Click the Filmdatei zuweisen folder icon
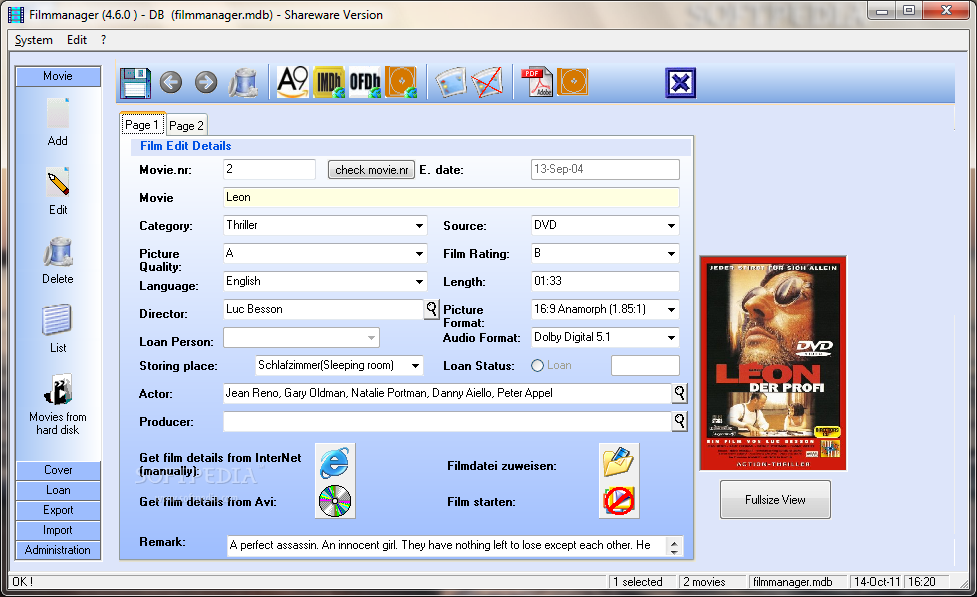Screen dimensions: 977x597 click(619, 462)
